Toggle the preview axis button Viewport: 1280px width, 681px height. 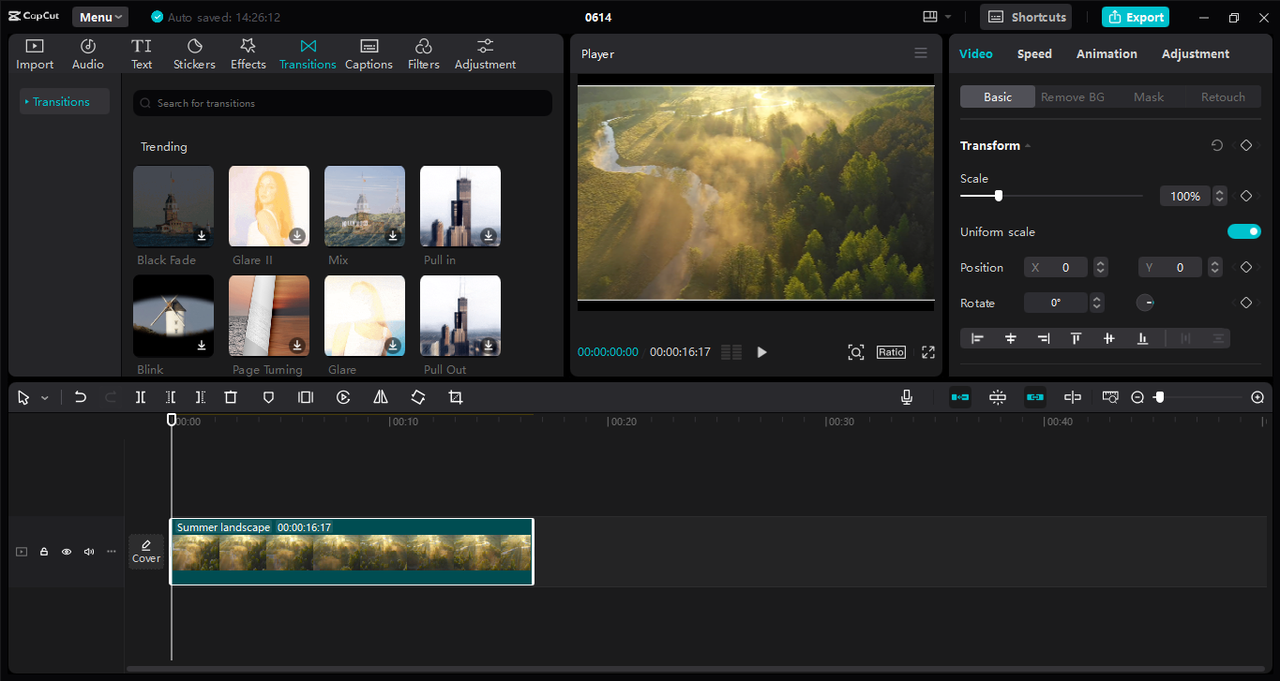[1072, 397]
